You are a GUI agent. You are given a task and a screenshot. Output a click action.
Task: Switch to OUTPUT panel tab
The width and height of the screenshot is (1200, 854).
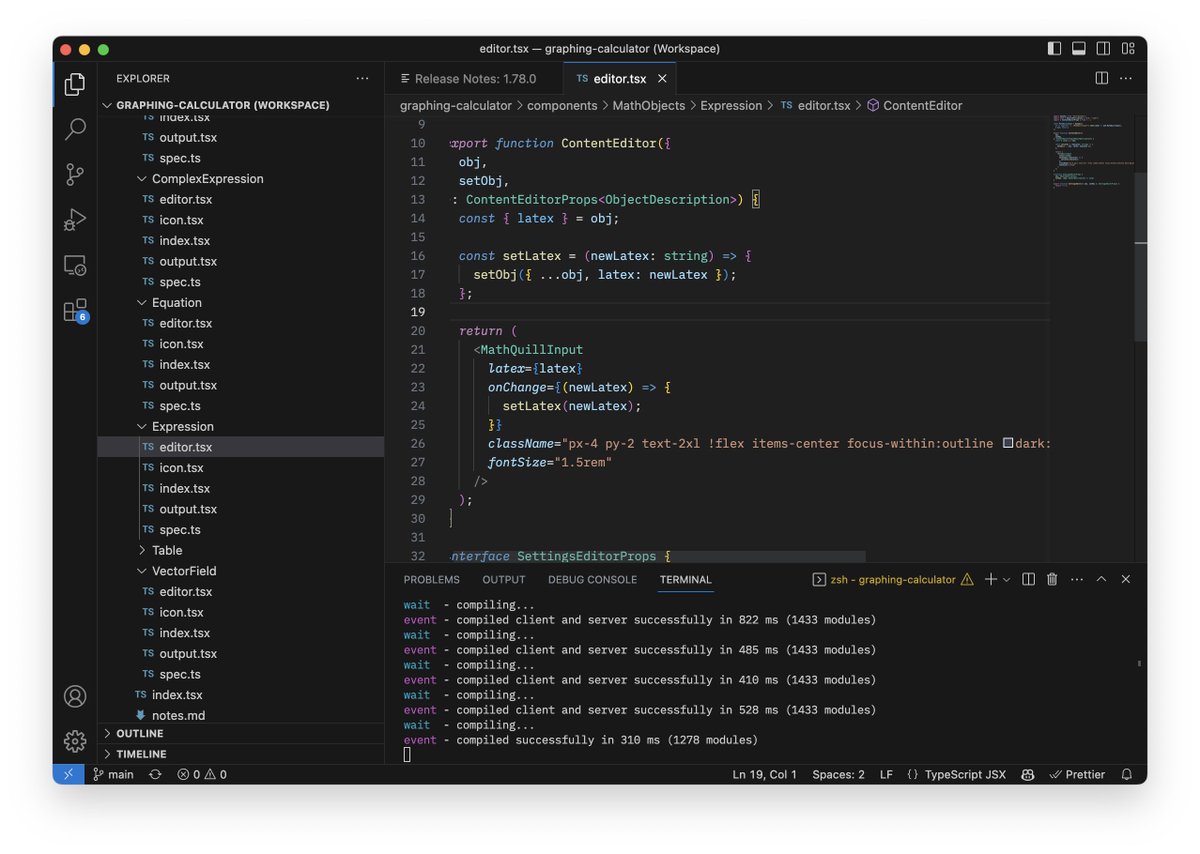[504, 579]
